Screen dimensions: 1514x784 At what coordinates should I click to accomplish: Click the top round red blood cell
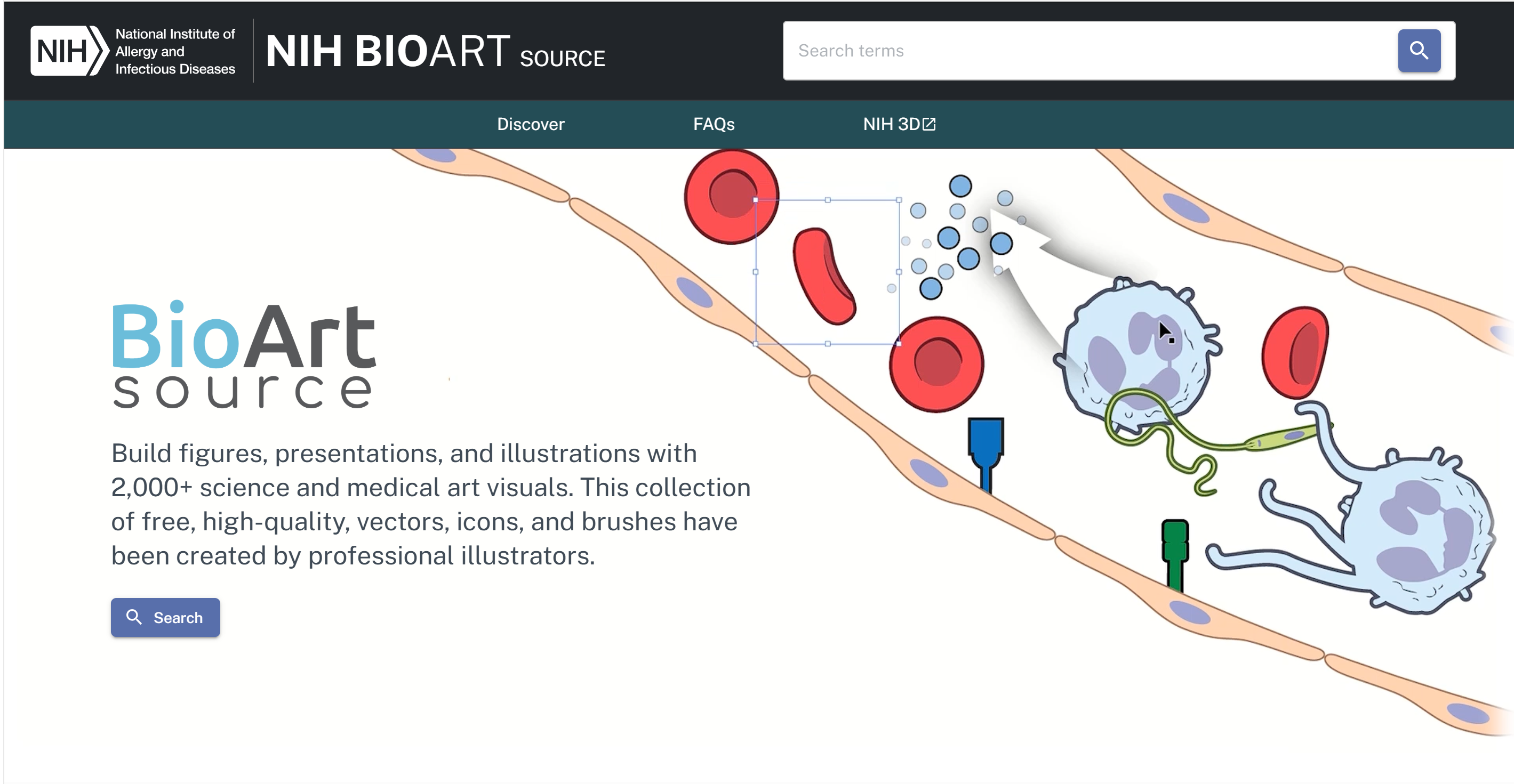731,196
